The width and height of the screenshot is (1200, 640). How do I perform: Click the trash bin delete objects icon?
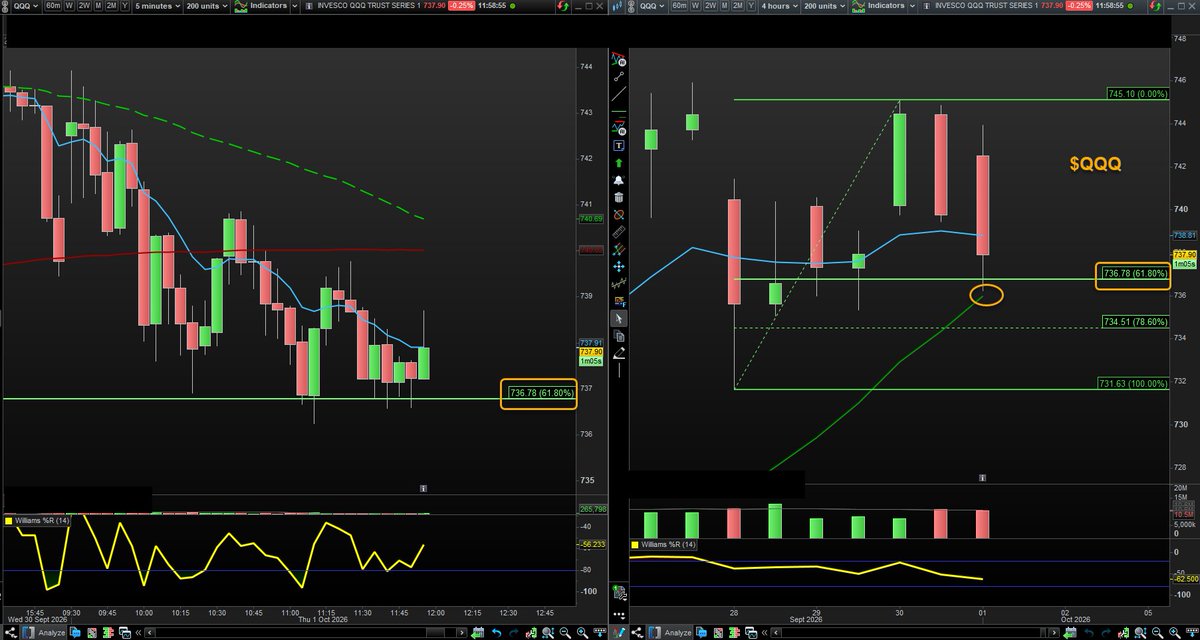pos(619,197)
